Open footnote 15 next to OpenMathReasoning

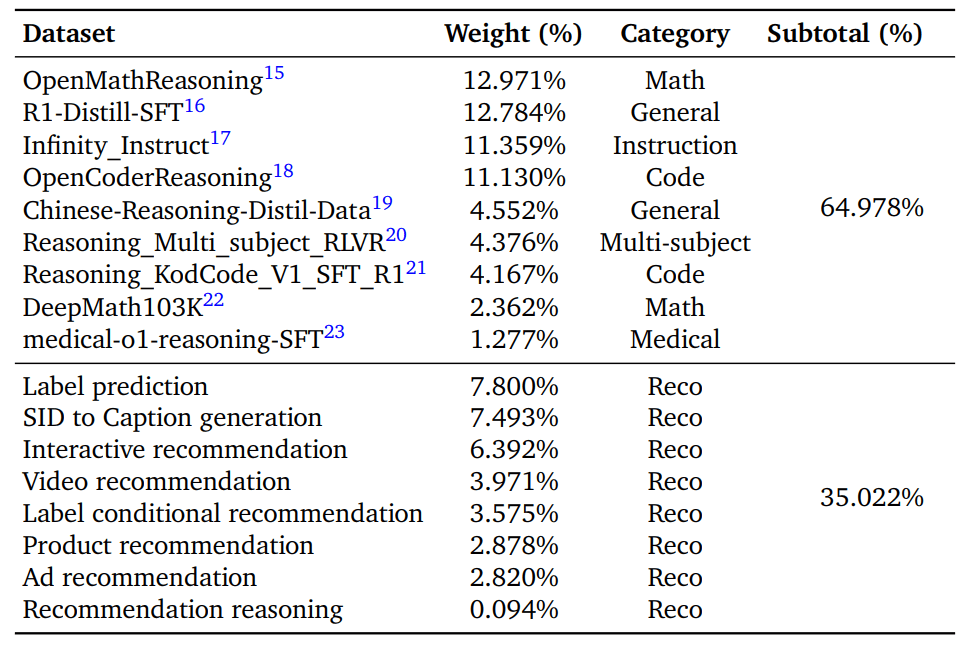click(274, 74)
